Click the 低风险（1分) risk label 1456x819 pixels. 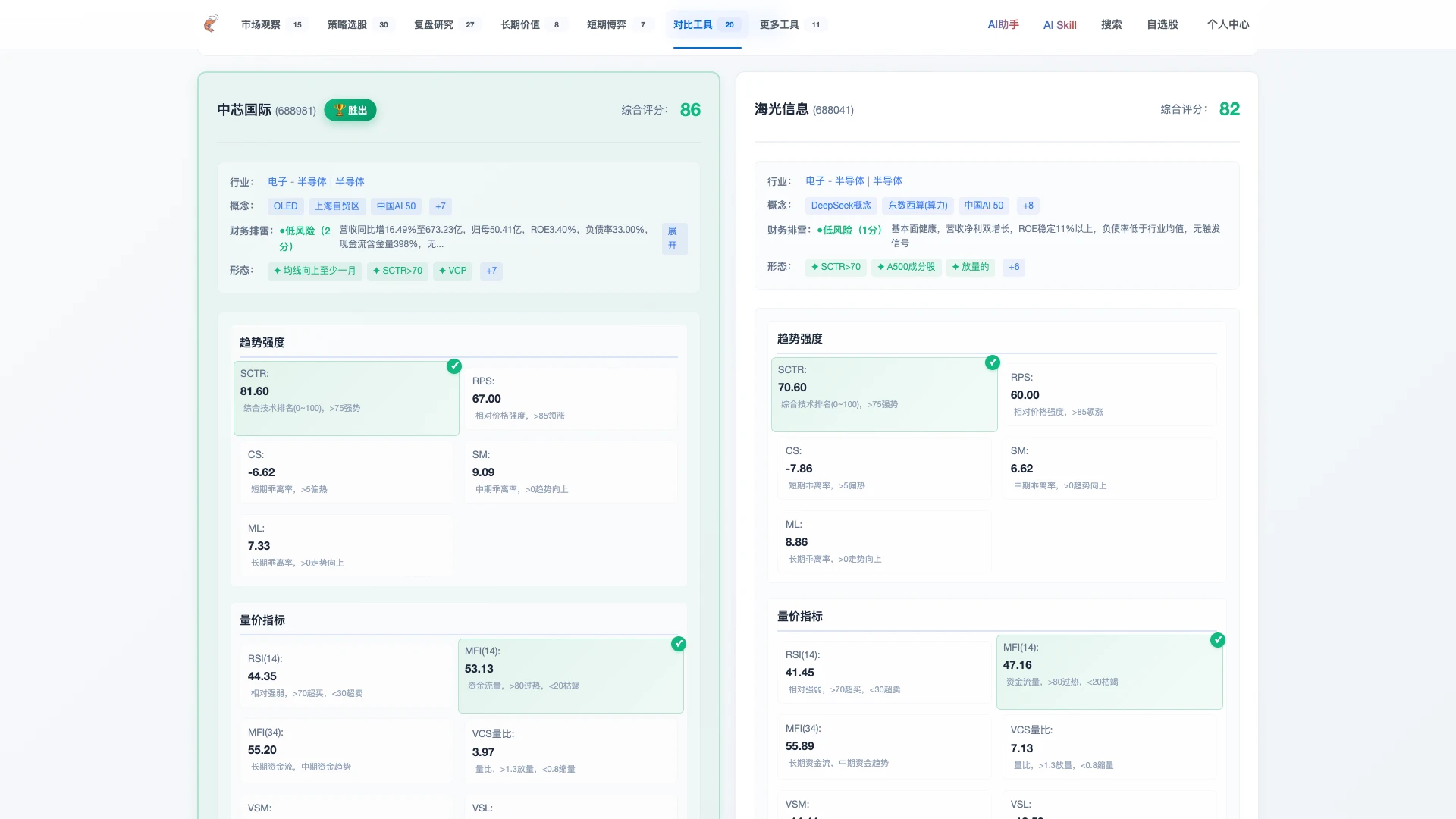pyautogui.click(x=849, y=230)
